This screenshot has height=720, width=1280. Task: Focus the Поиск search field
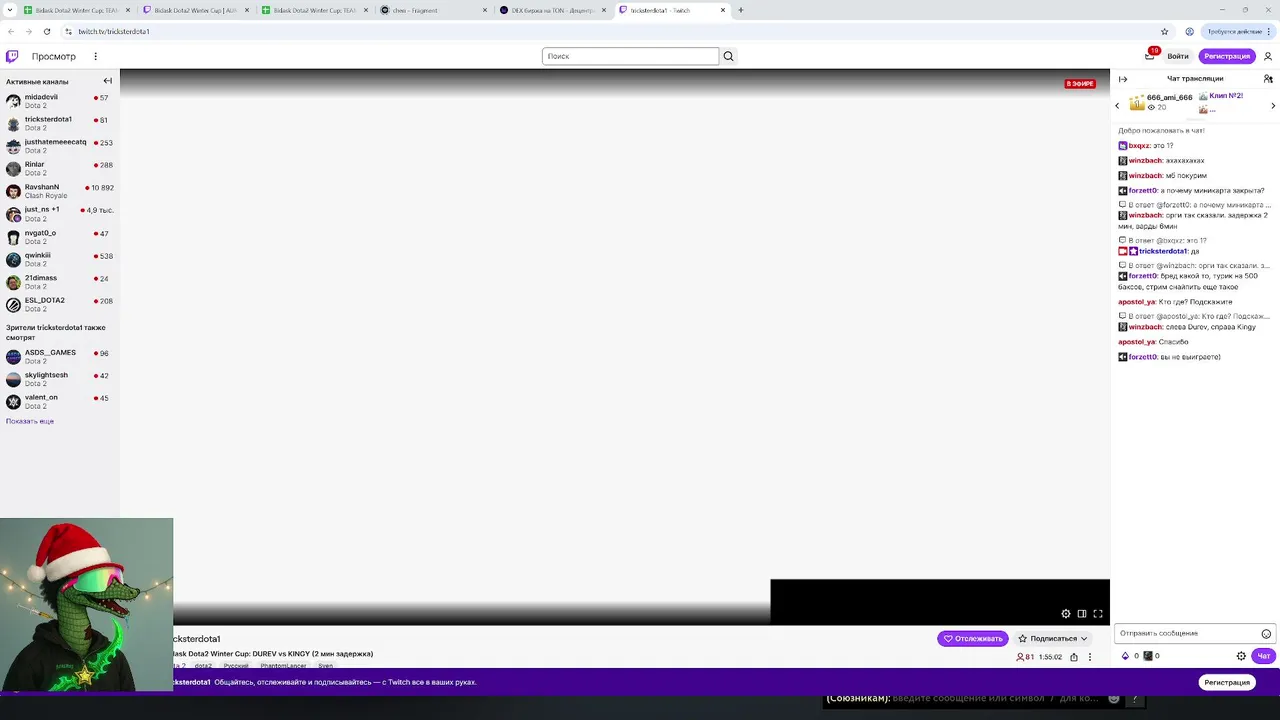[630, 56]
